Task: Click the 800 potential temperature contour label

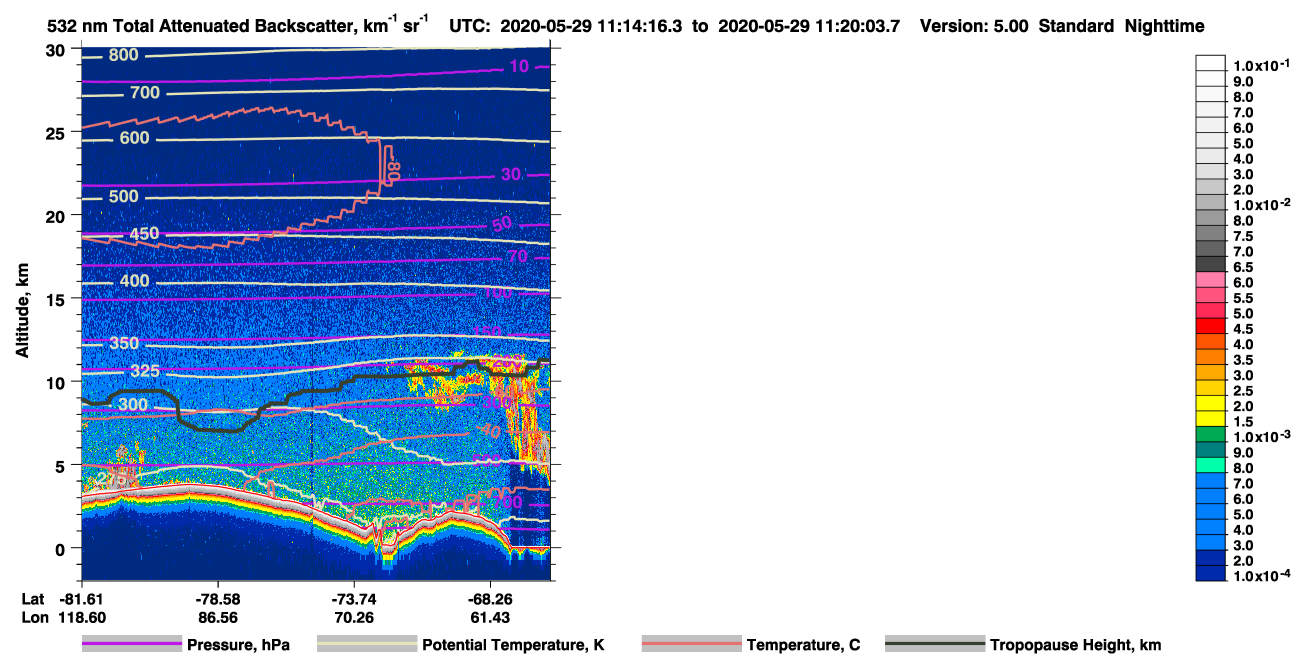Action: coord(123,55)
